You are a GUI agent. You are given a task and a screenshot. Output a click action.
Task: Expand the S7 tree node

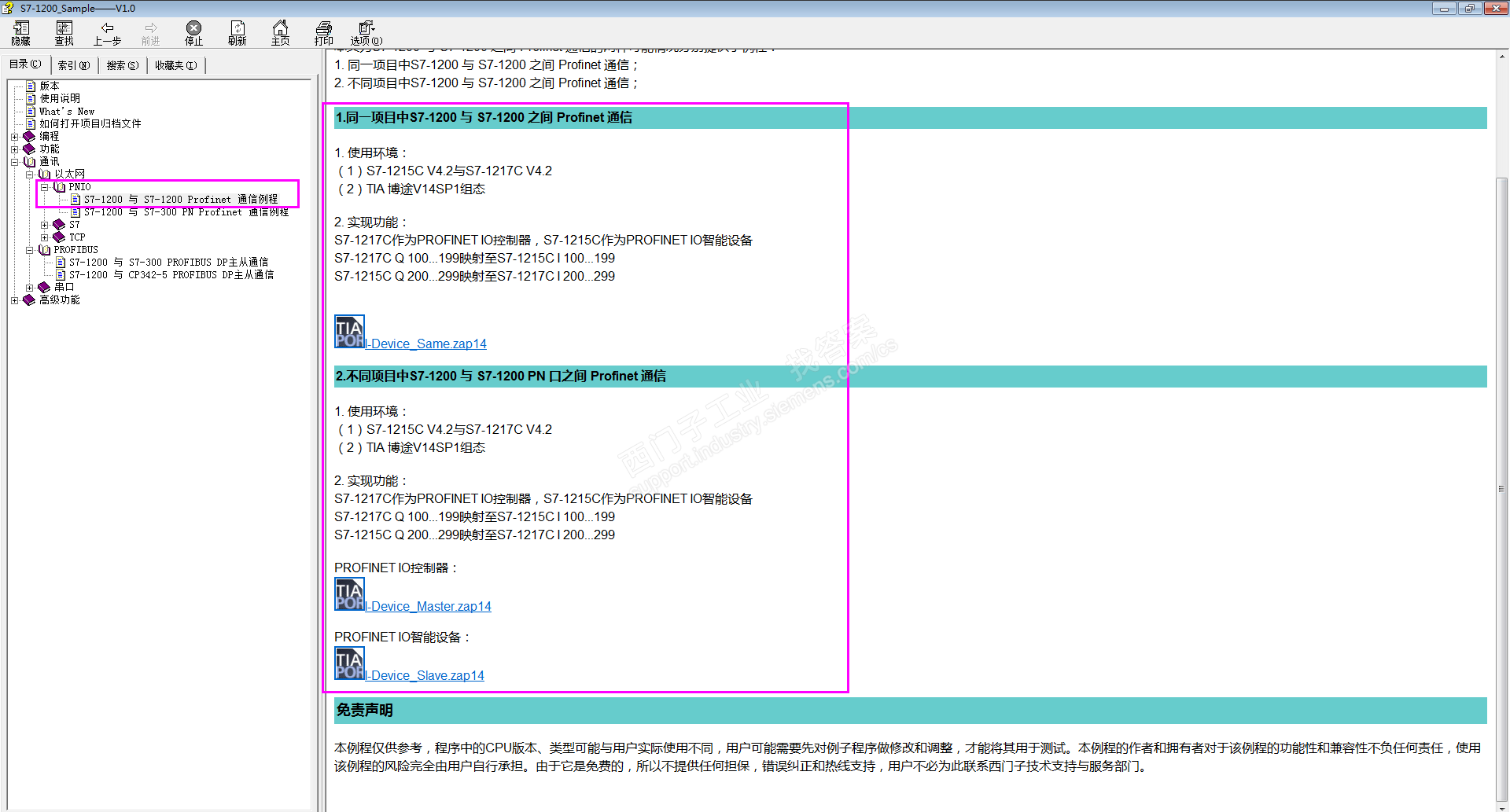[45, 225]
